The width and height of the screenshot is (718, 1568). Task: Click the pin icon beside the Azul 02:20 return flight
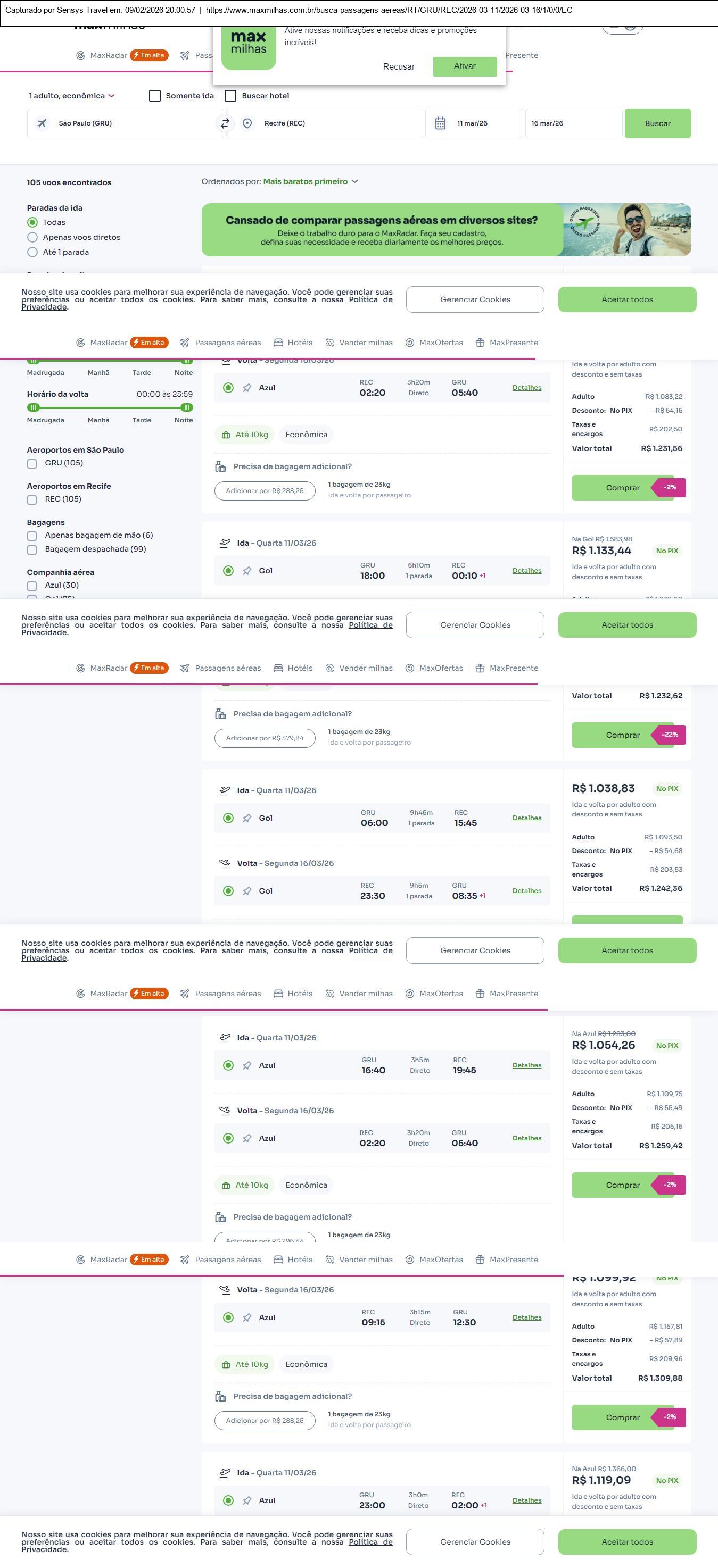247,388
